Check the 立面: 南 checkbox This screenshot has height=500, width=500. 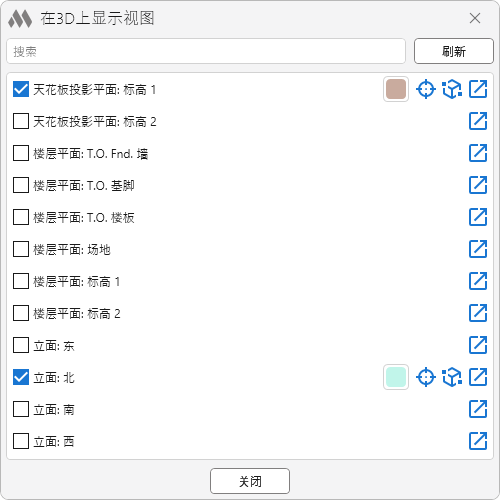pyautogui.click(x=21, y=409)
